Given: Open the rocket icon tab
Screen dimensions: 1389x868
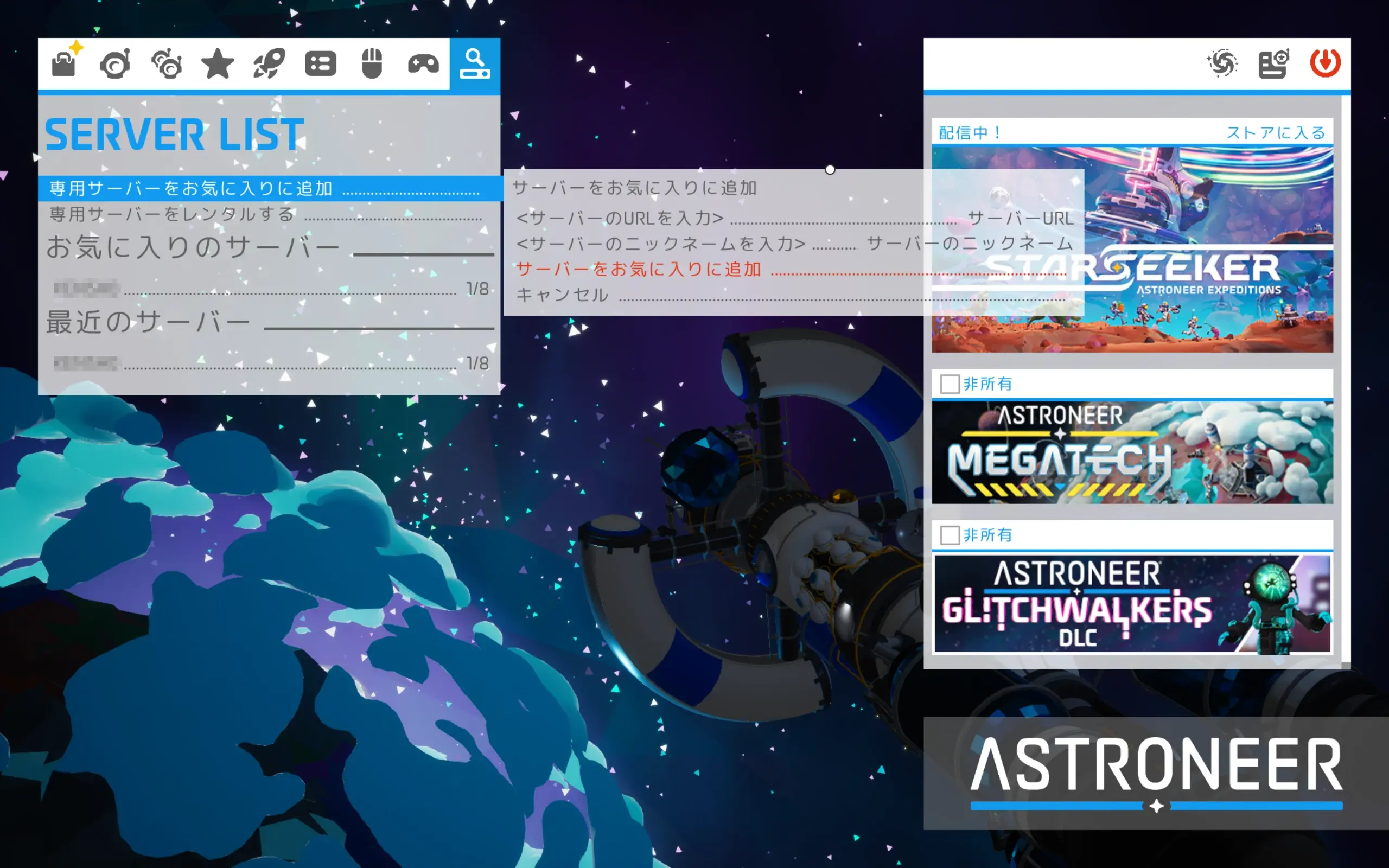Looking at the screenshot, I should click(x=269, y=62).
